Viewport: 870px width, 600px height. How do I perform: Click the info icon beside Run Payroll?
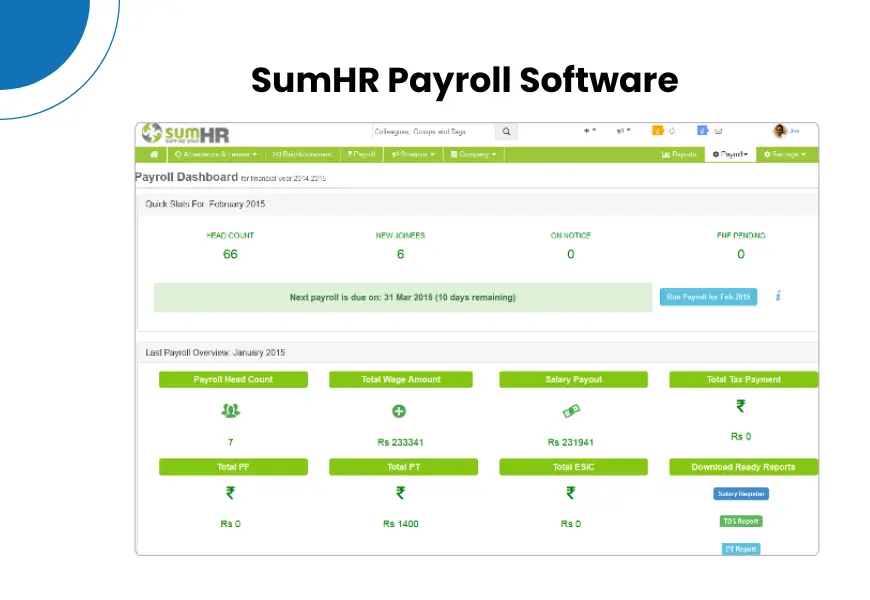pos(778,296)
